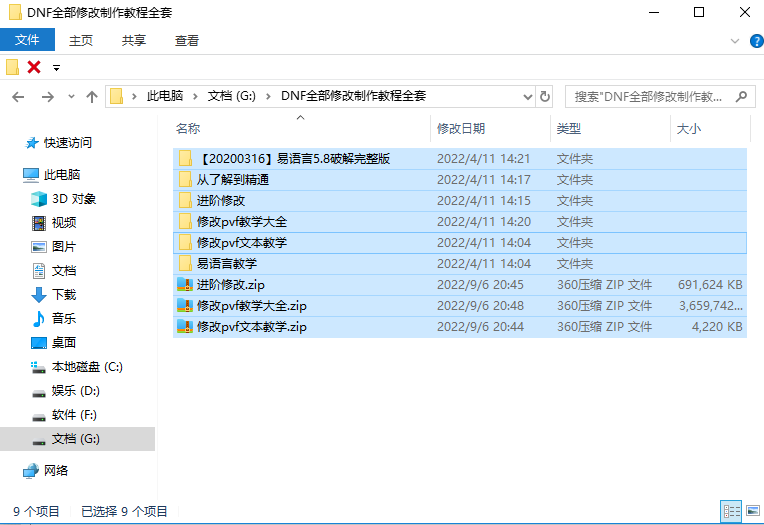This screenshot has width=764, height=525.
Task: Refresh the current folder view
Action: [x=545, y=97]
